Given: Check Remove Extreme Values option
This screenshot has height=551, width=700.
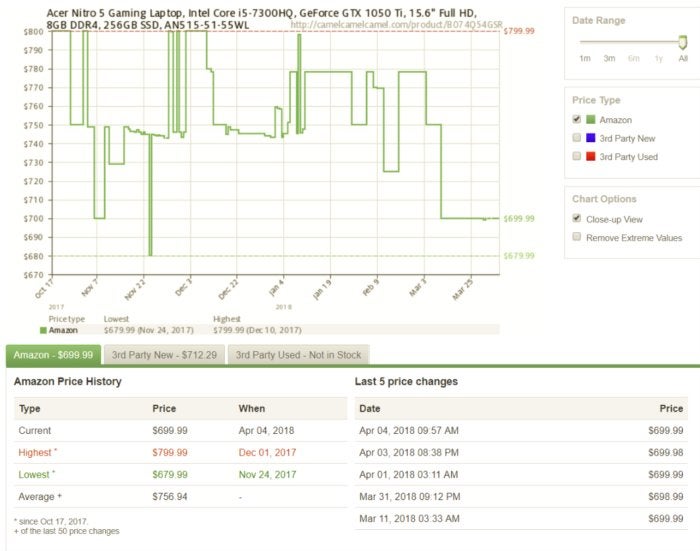Looking at the screenshot, I should pos(576,237).
